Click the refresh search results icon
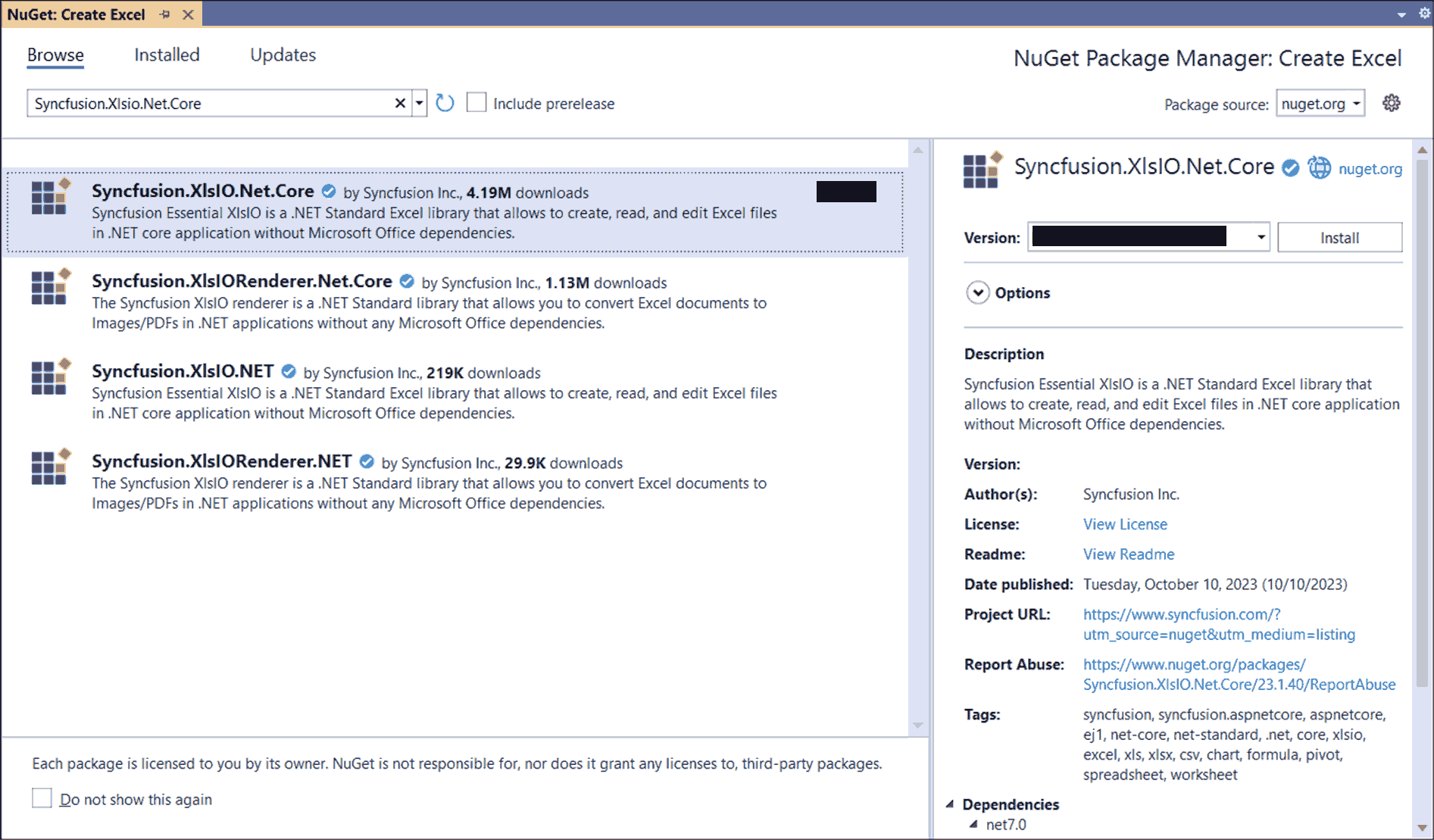The image size is (1434, 840). [x=445, y=103]
